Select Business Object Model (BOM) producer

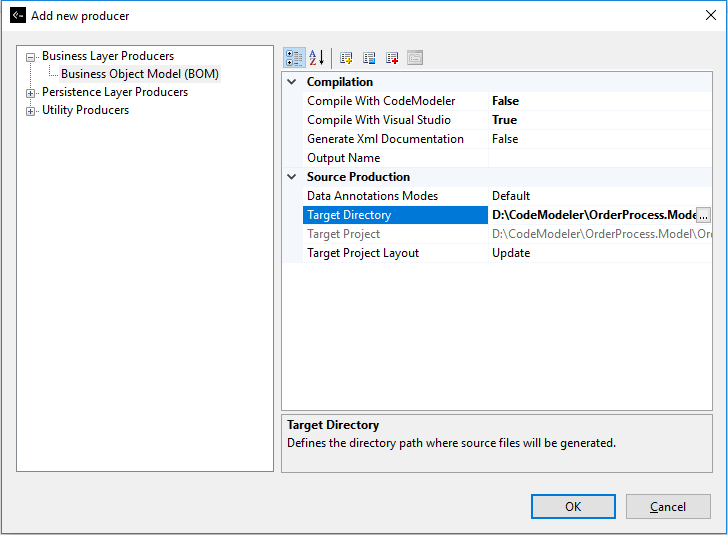point(139,74)
